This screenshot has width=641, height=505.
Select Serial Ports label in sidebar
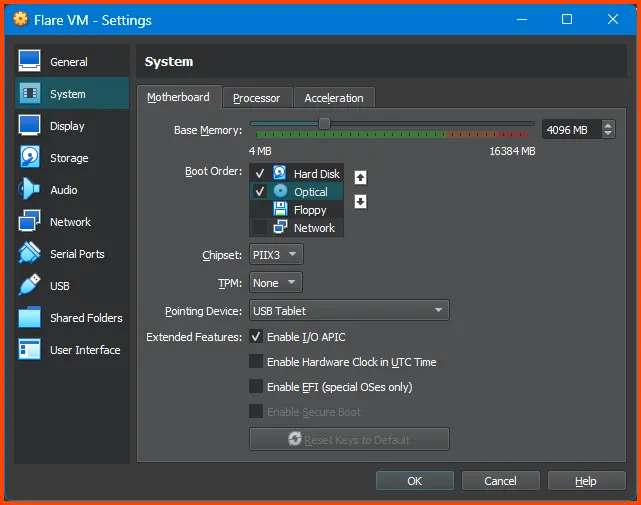77,254
